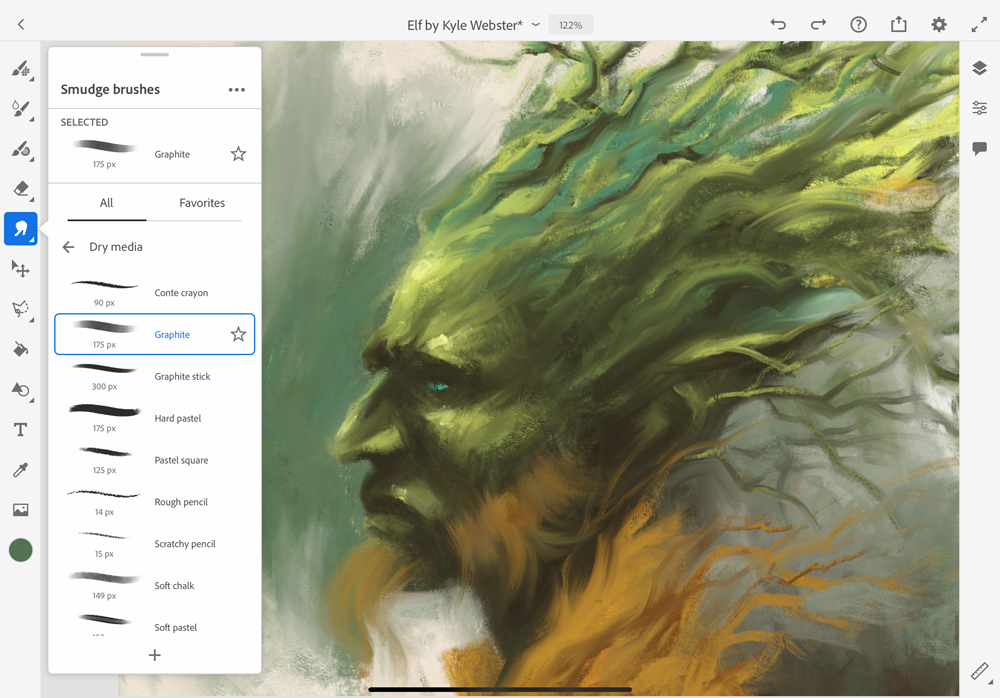Select the Paint bucket fill tool
Image resolution: width=1000 pixels, height=698 pixels.
[20, 349]
